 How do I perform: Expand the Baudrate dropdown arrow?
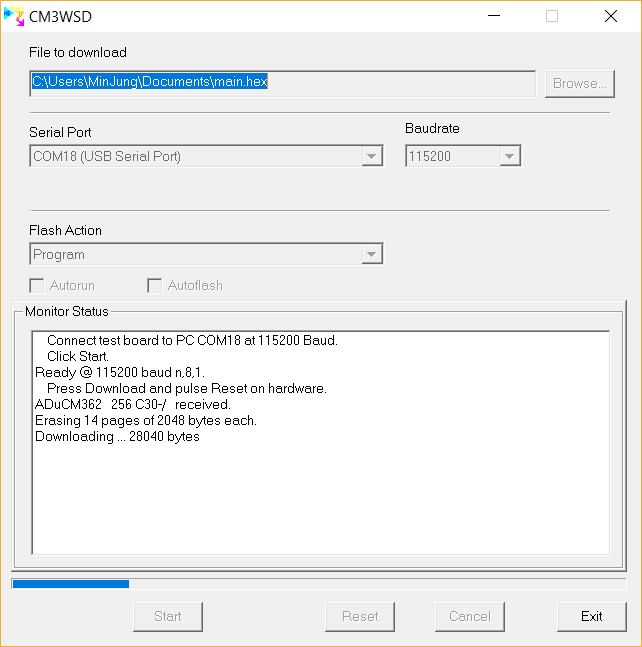(510, 156)
